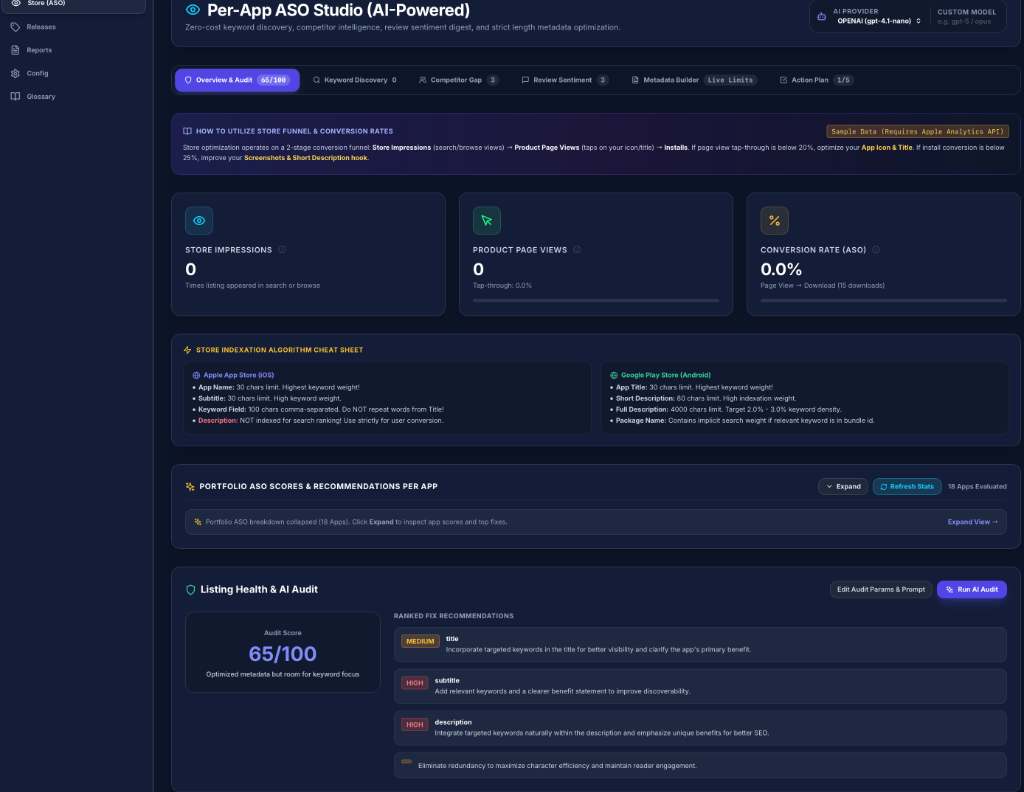The width and height of the screenshot is (1024, 792).
Task: Open the Store (ASO) sidebar item
Action: click(73, 4)
